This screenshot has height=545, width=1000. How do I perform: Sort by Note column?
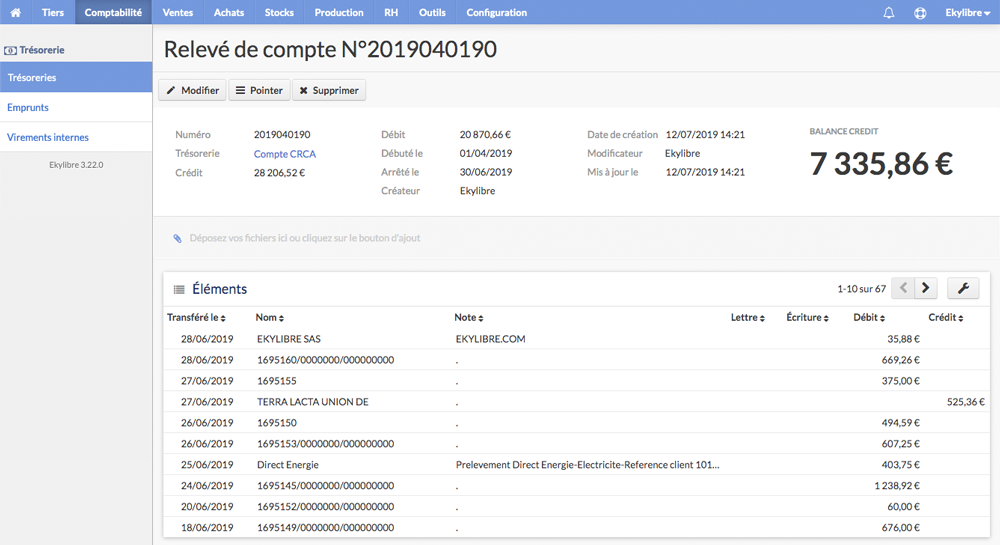[x=469, y=317]
